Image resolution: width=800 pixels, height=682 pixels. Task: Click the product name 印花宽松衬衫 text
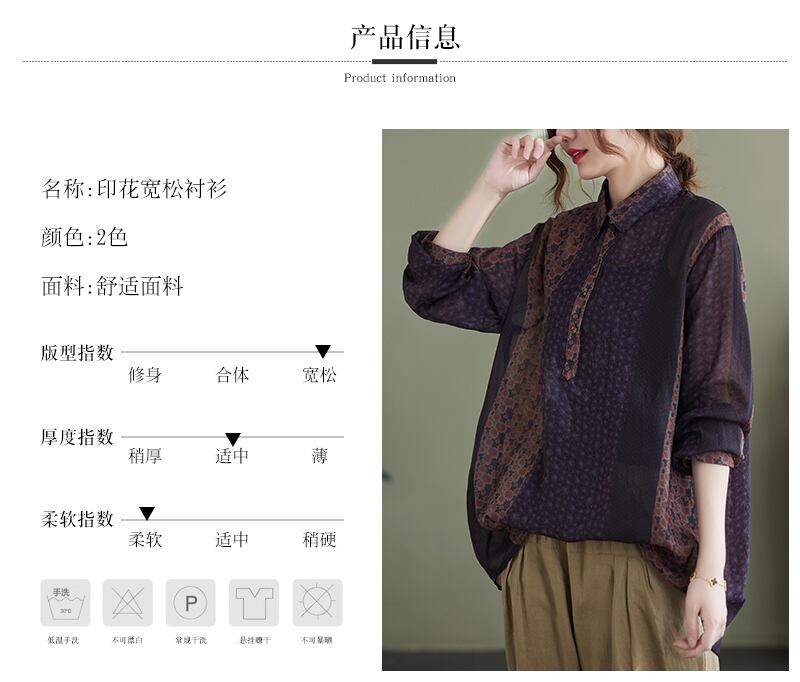point(162,189)
